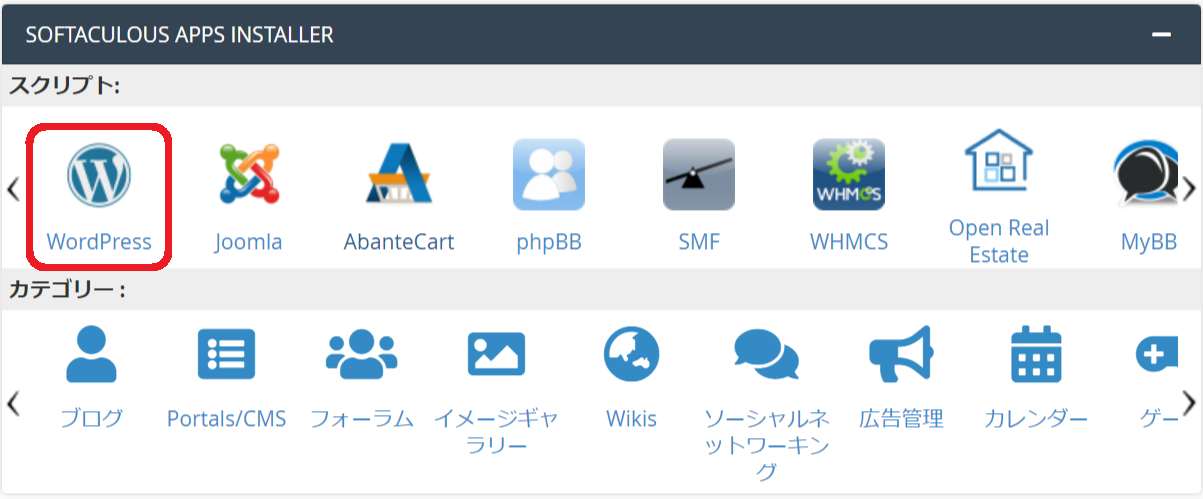1203x499 pixels.
Task: Launch the WHMCS script icon
Action: [x=848, y=175]
